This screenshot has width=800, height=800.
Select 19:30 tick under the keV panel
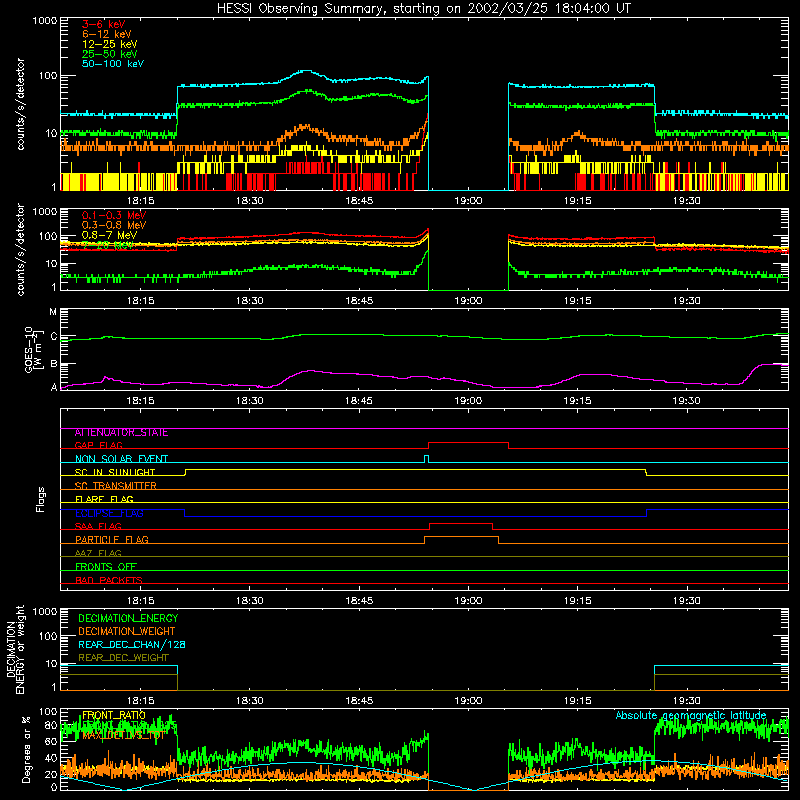686,201
